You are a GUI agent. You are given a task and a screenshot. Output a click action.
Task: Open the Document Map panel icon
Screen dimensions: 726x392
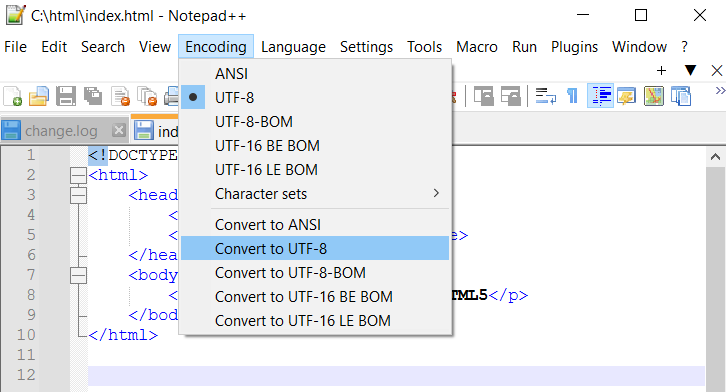coord(654,96)
